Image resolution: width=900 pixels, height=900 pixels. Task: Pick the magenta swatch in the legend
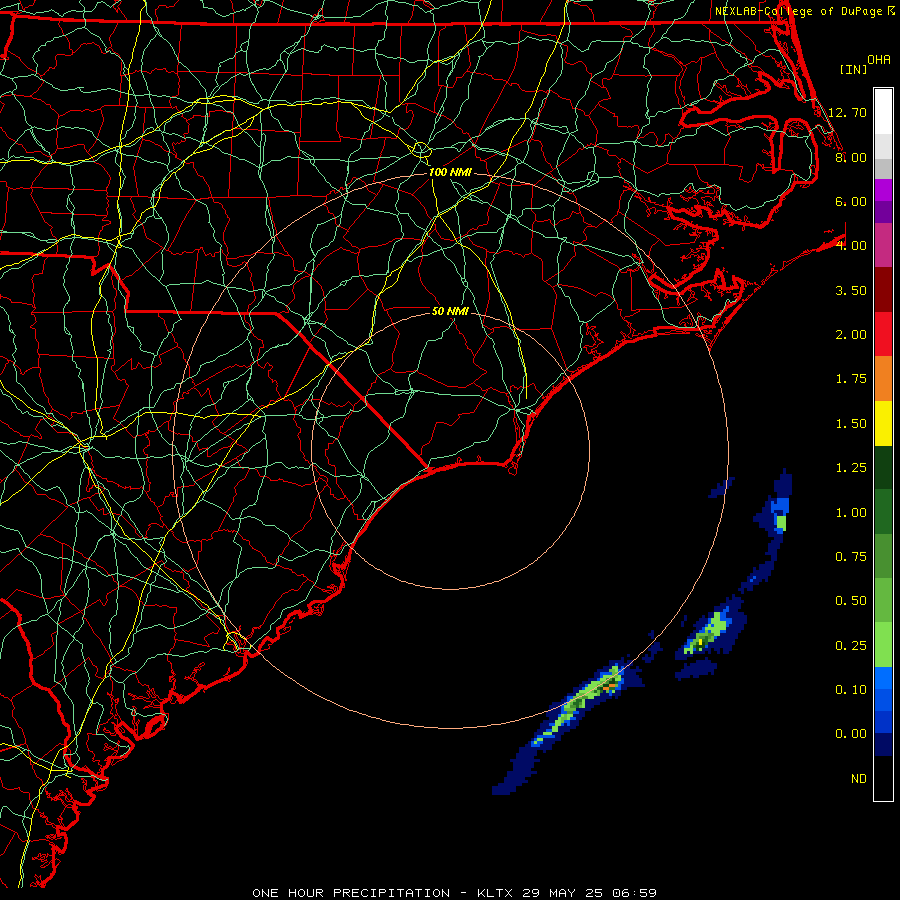click(x=883, y=190)
